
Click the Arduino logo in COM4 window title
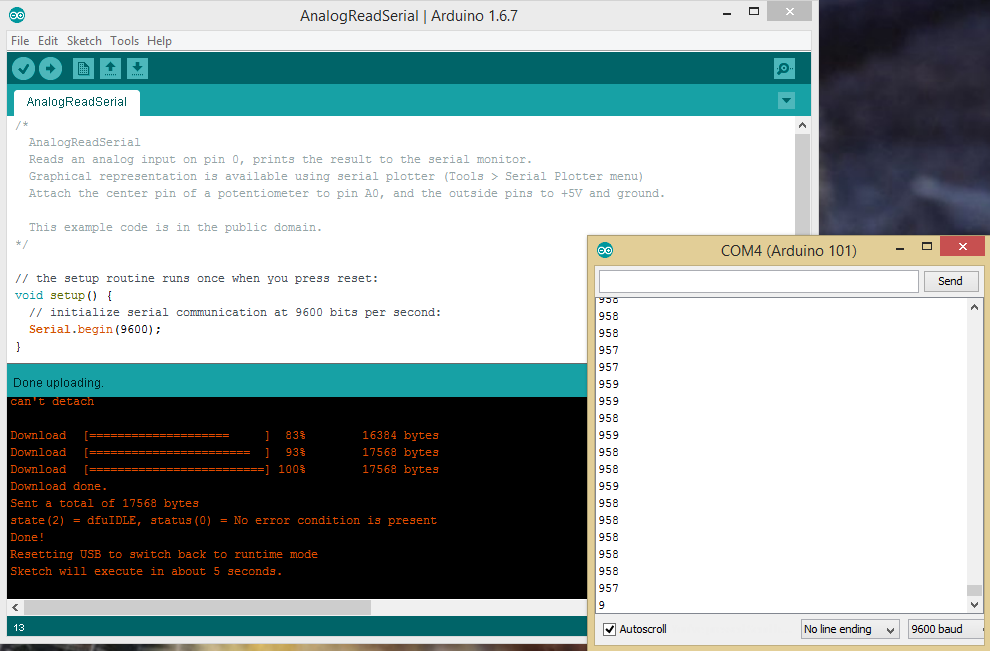point(605,251)
